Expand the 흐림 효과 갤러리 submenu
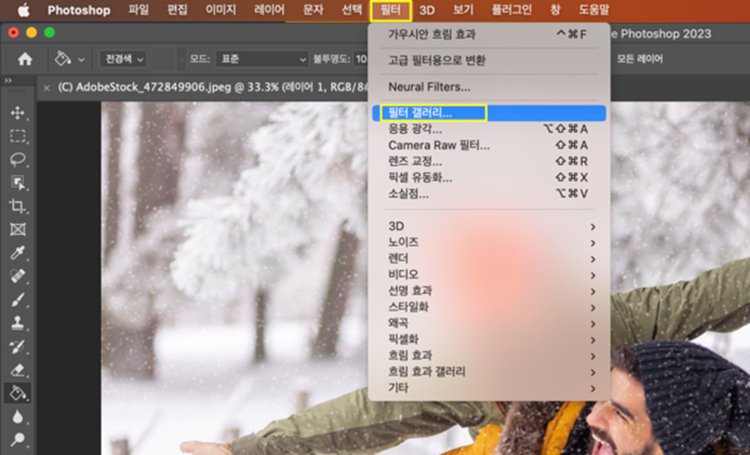 pos(489,372)
